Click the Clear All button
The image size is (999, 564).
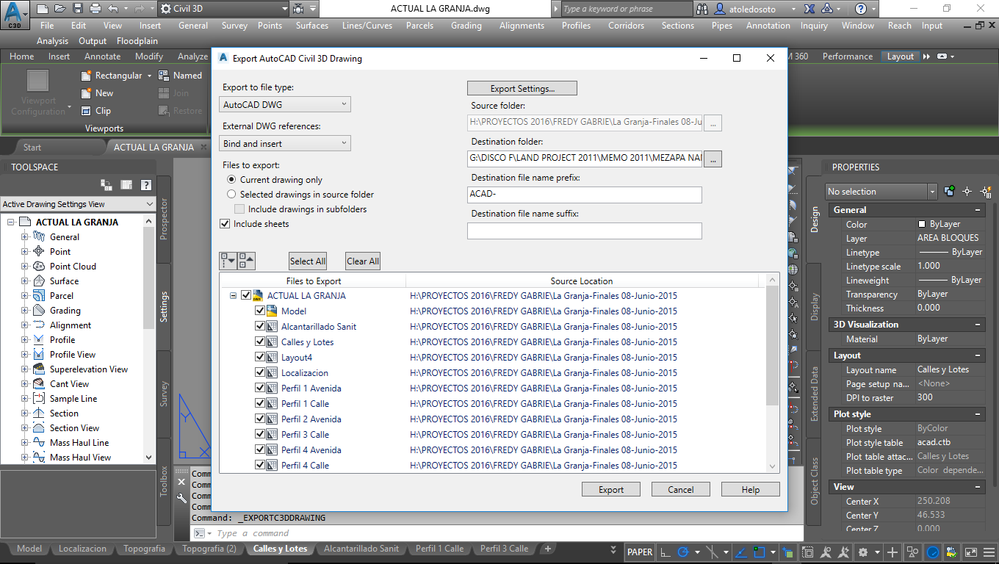point(363,261)
